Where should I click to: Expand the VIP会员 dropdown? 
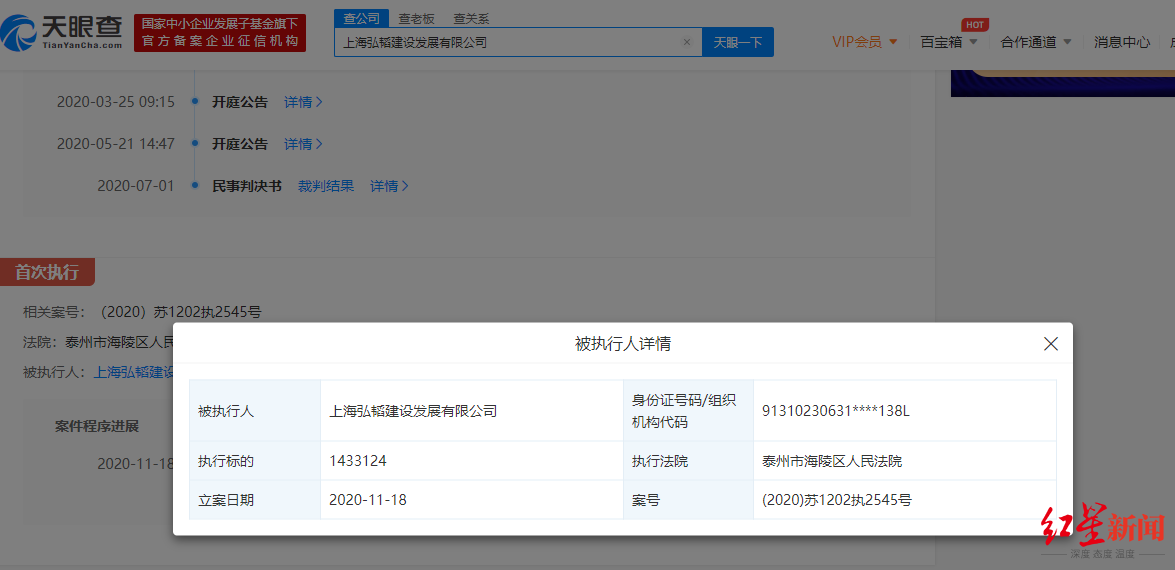coord(865,42)
